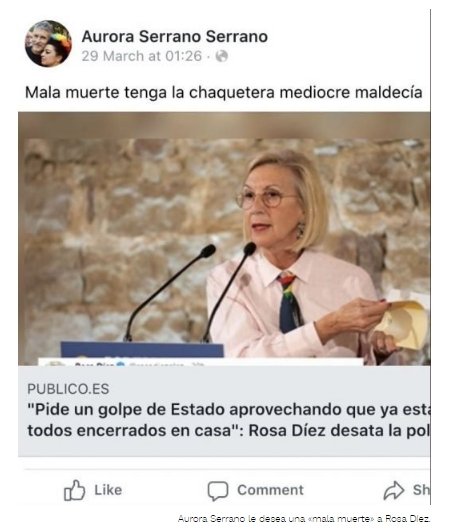Image resolution: width=453 pixels, height=530 pixels.
Task: Click the Like button label
Action: tap(108, 490)
